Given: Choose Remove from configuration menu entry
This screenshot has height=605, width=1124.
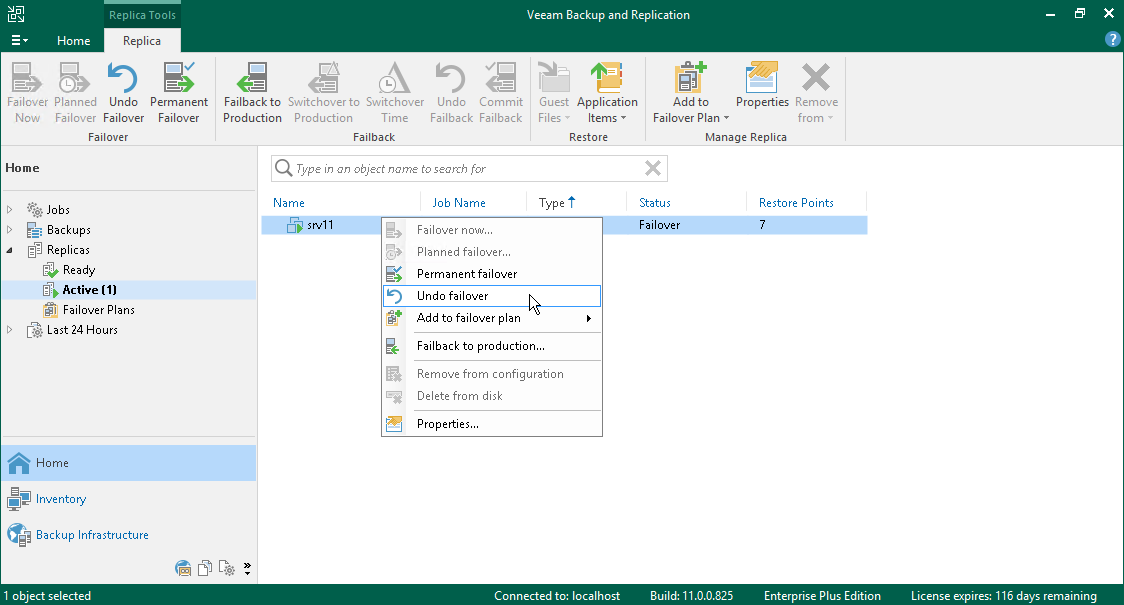Looking at the screenshot, I should (x=492, y=374).
